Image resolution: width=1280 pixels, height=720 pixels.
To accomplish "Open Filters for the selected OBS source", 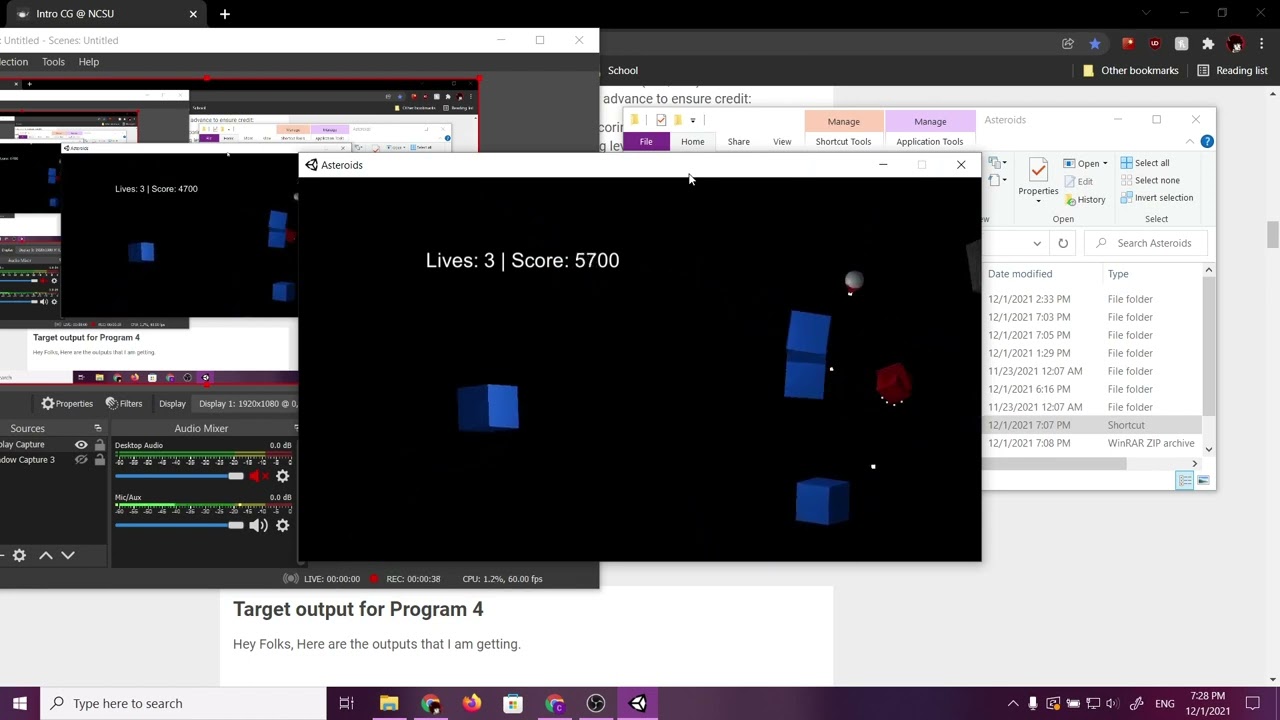I will tap(123, 403).
